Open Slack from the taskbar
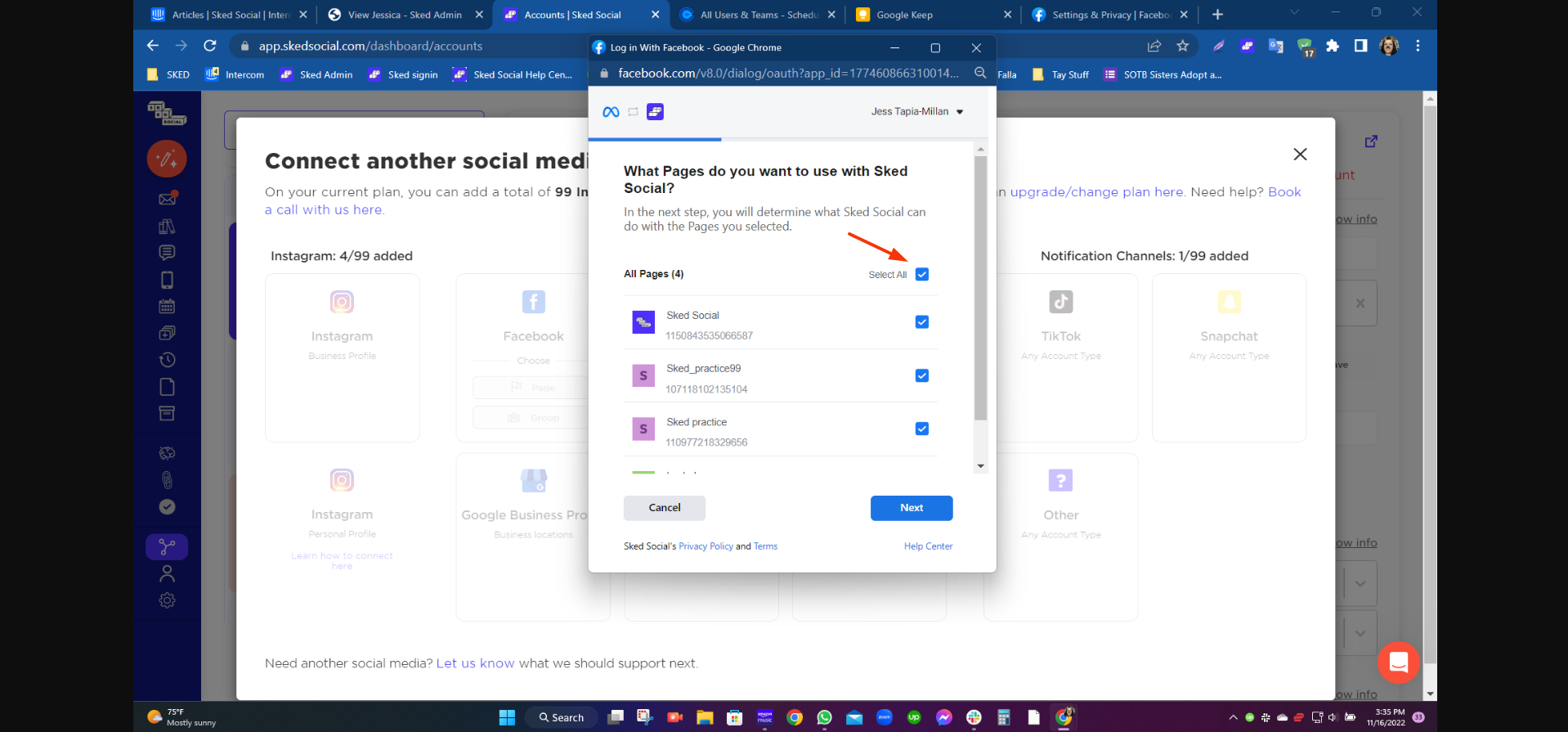The image size is (1568, 732). 974,717
